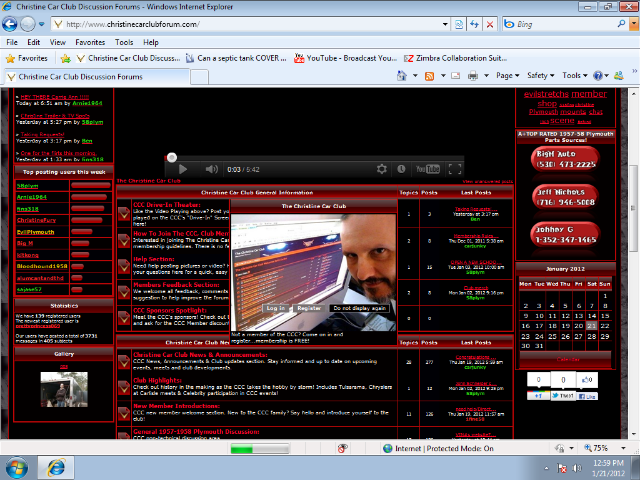
Task: Open Christine Car Club Discuss favorite link
Action: [128, 58]
